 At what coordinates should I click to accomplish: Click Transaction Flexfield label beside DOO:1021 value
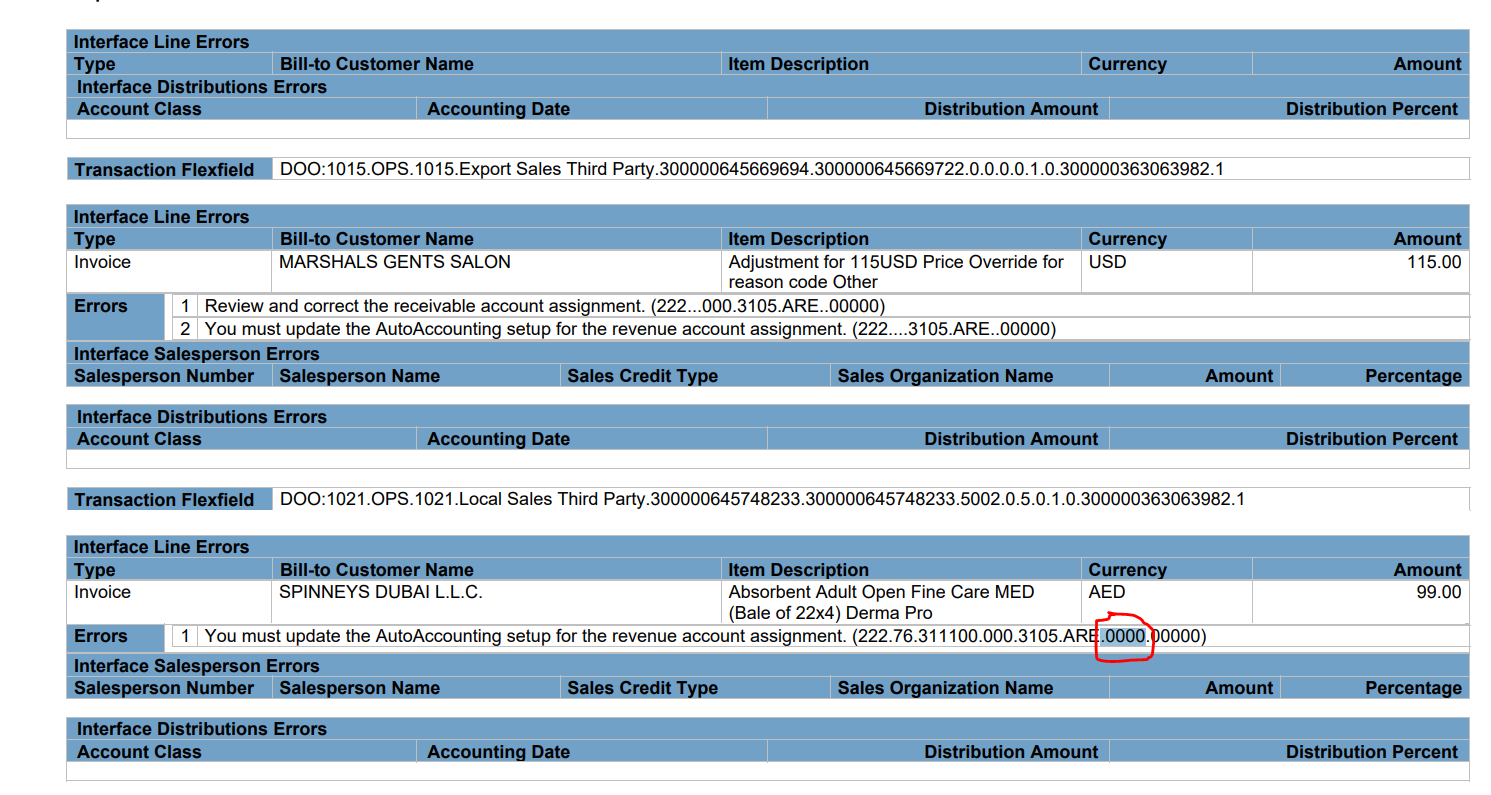164,500
